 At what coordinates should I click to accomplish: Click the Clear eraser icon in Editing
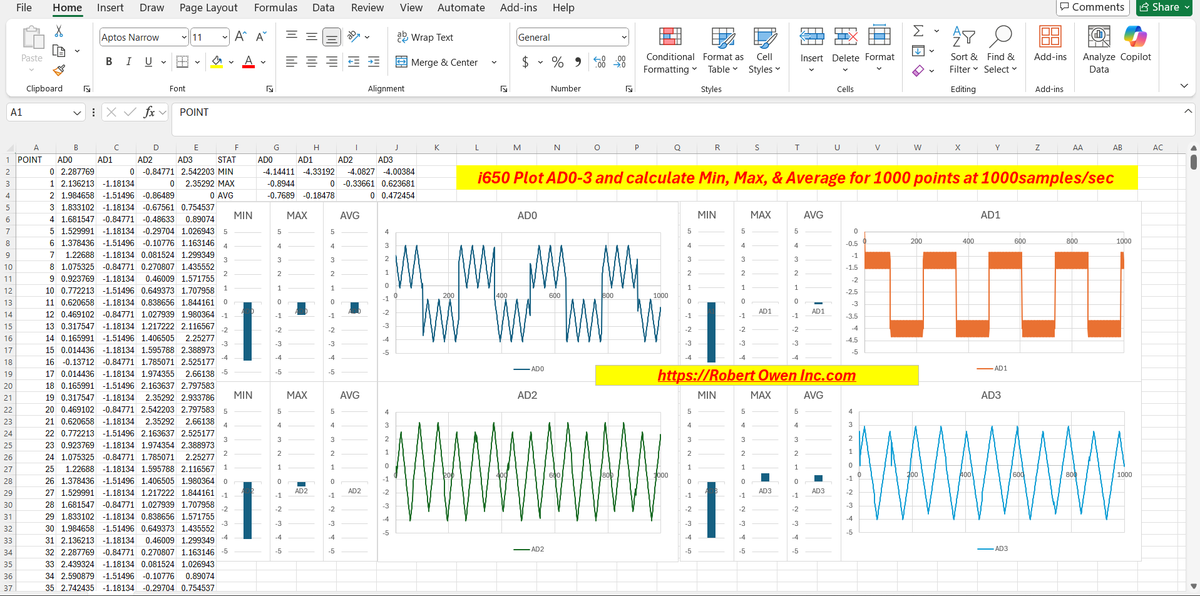pyautogui.click(x=918, y=70)
